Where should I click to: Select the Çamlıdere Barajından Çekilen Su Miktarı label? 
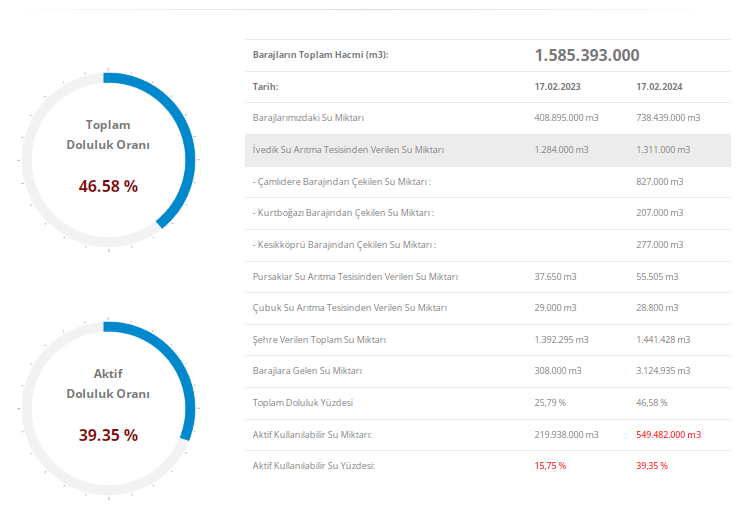341,182
